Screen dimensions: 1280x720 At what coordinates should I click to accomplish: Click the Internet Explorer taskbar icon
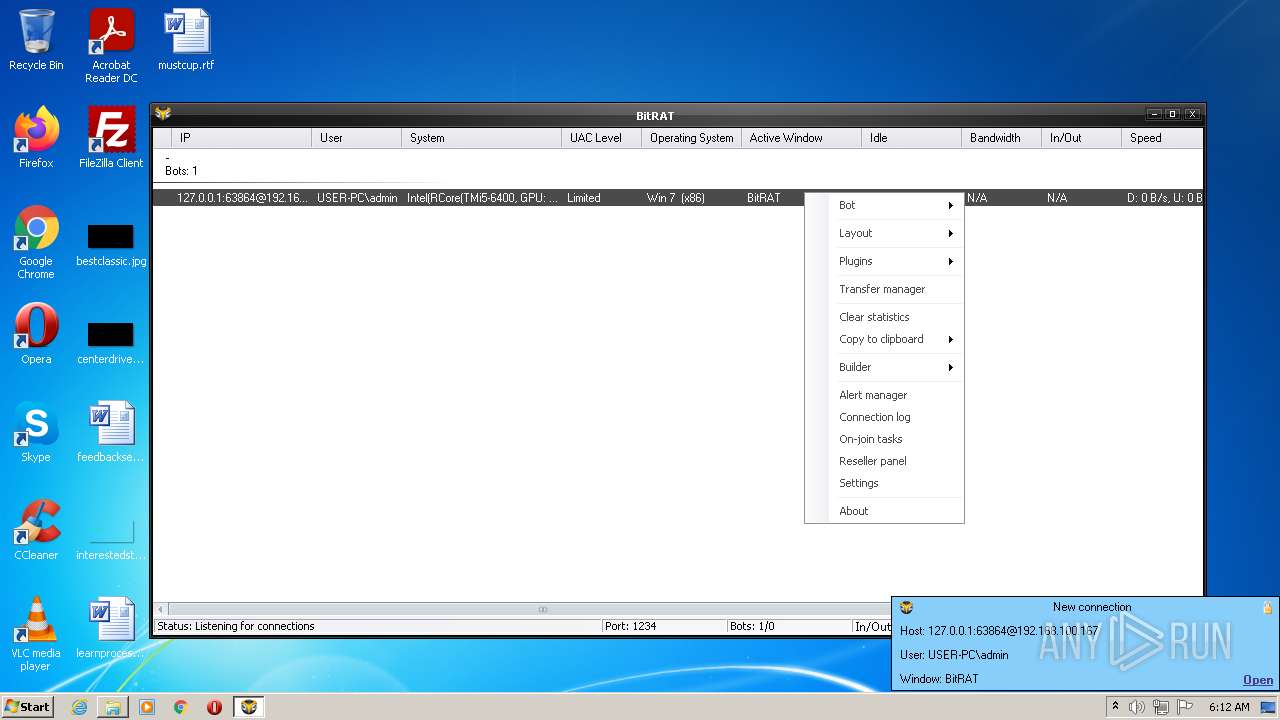pyautogui.click(x=79, y=707)
